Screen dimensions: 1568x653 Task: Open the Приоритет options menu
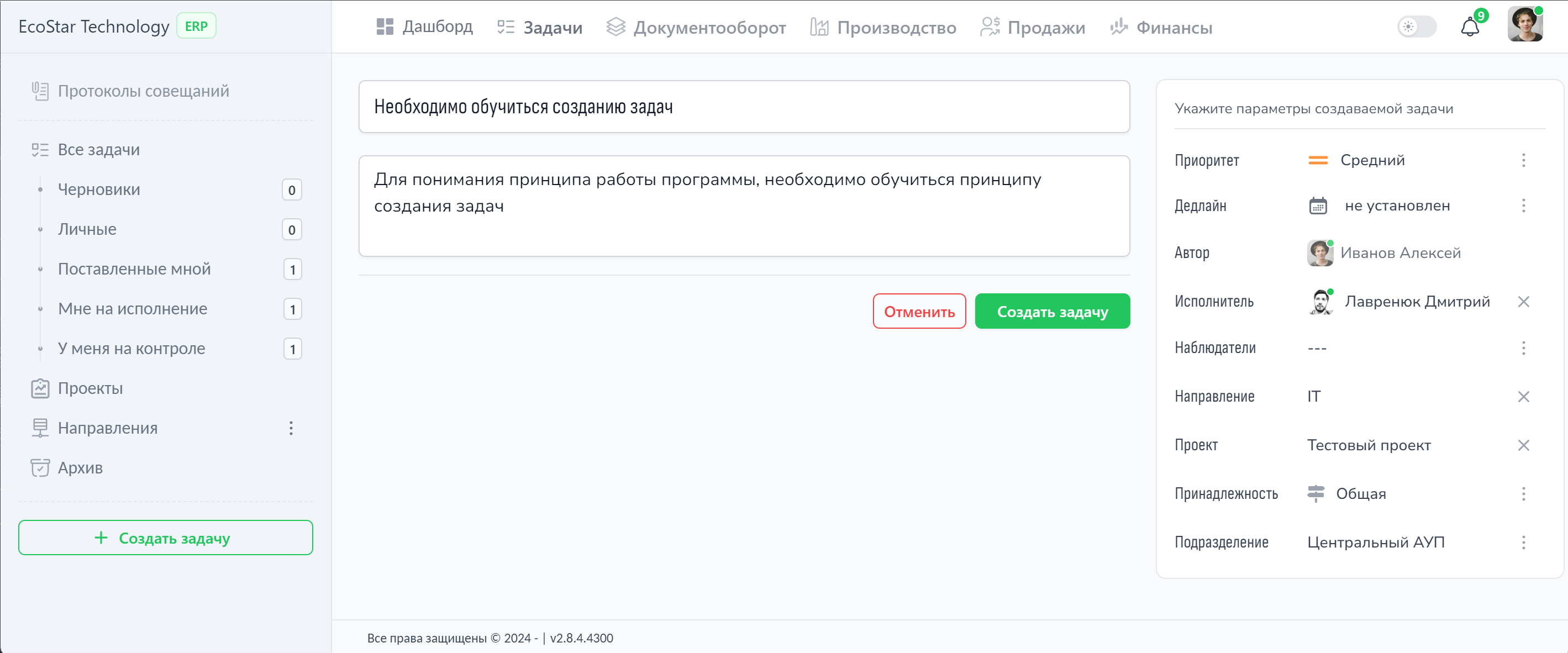click(1524, 160)
